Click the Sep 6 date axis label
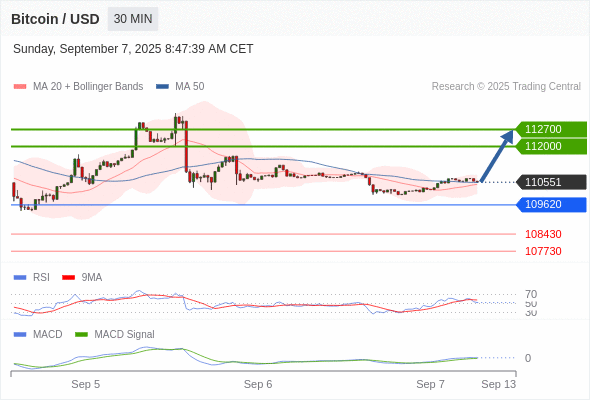Viewport: 590px width, 400px height. [x=258, y=384]
